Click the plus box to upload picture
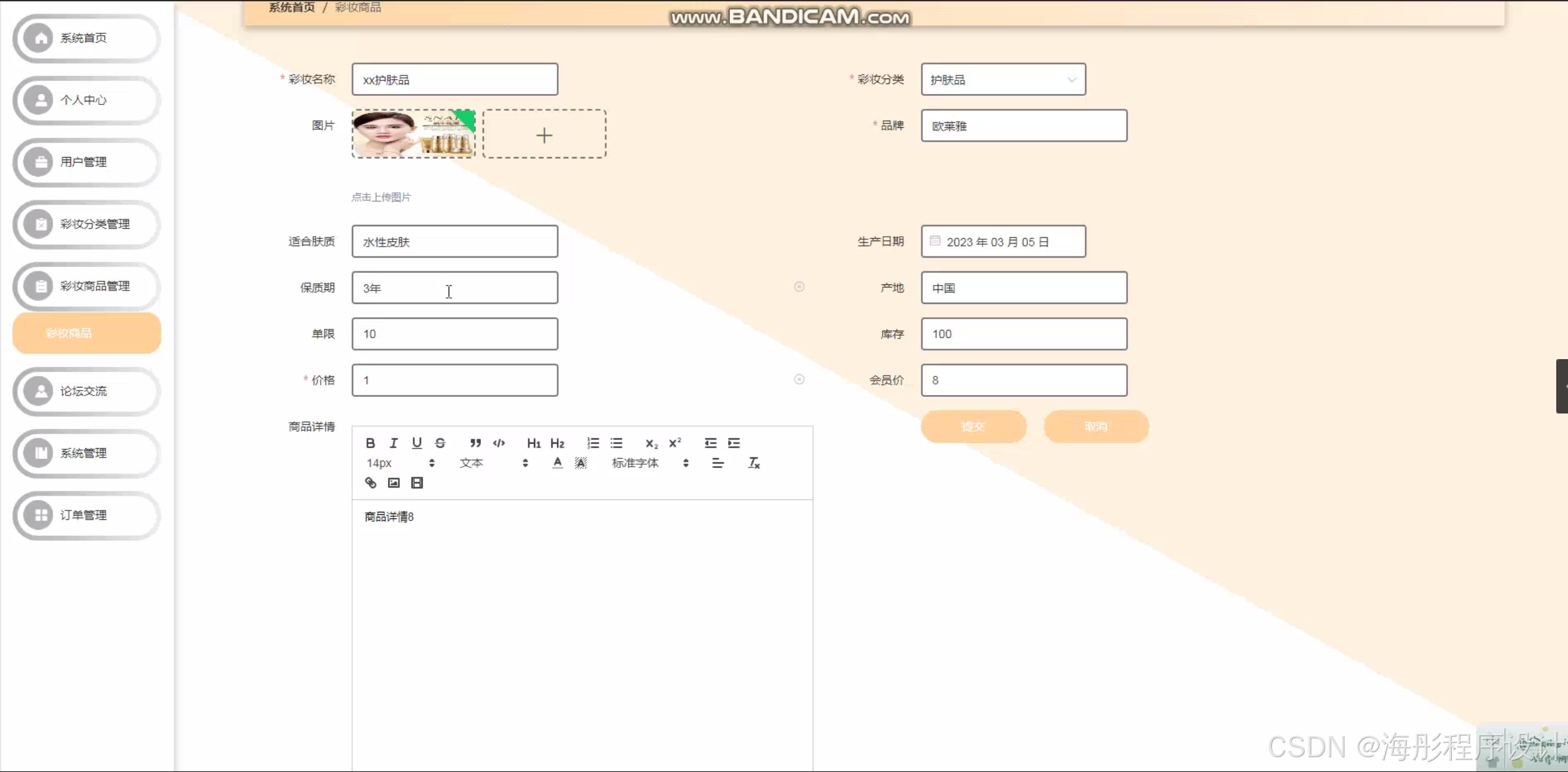 [x=544, y=135]
